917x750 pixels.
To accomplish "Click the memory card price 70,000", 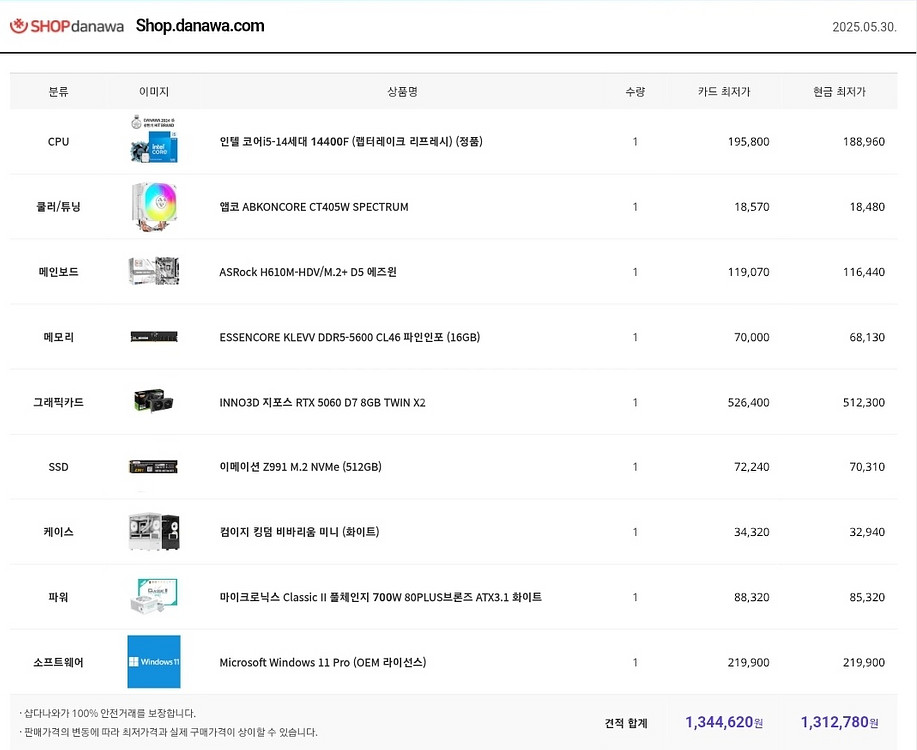I will click(x=752, y=337).
